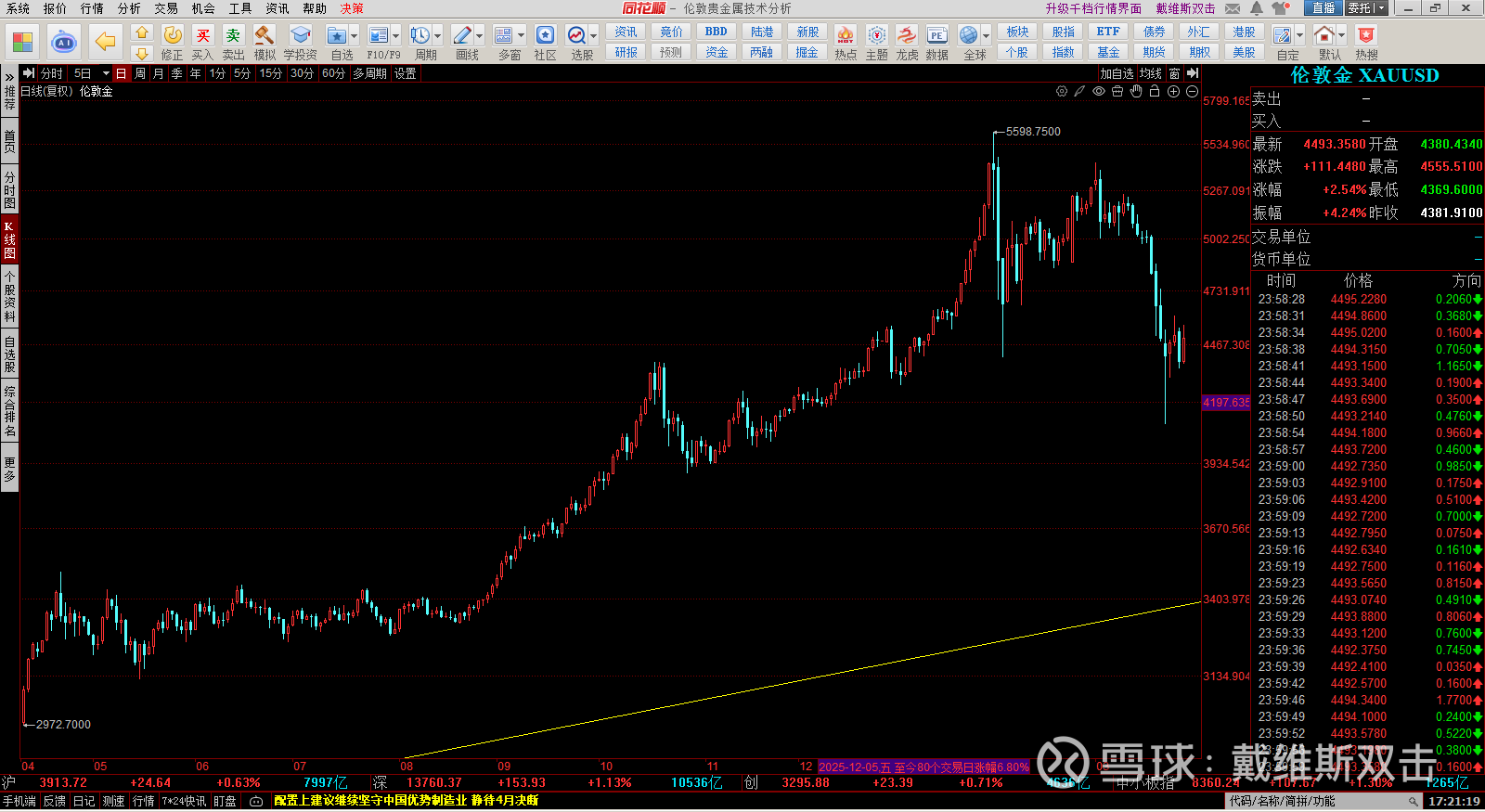Click the ETF button

pos(1108,32)
